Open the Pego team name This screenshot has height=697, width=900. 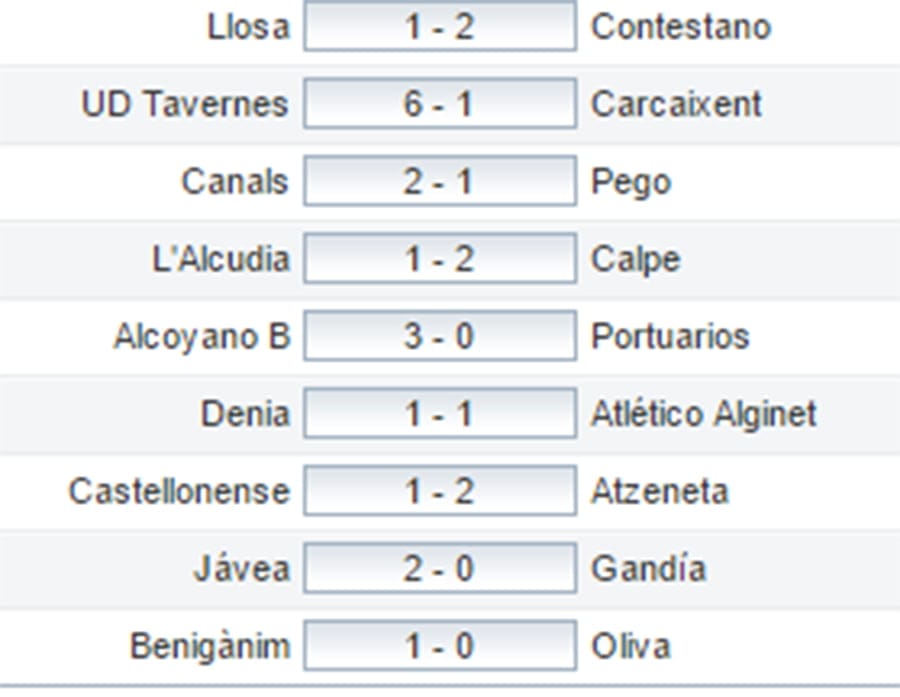pyautogui.click(x=631, y=183)
